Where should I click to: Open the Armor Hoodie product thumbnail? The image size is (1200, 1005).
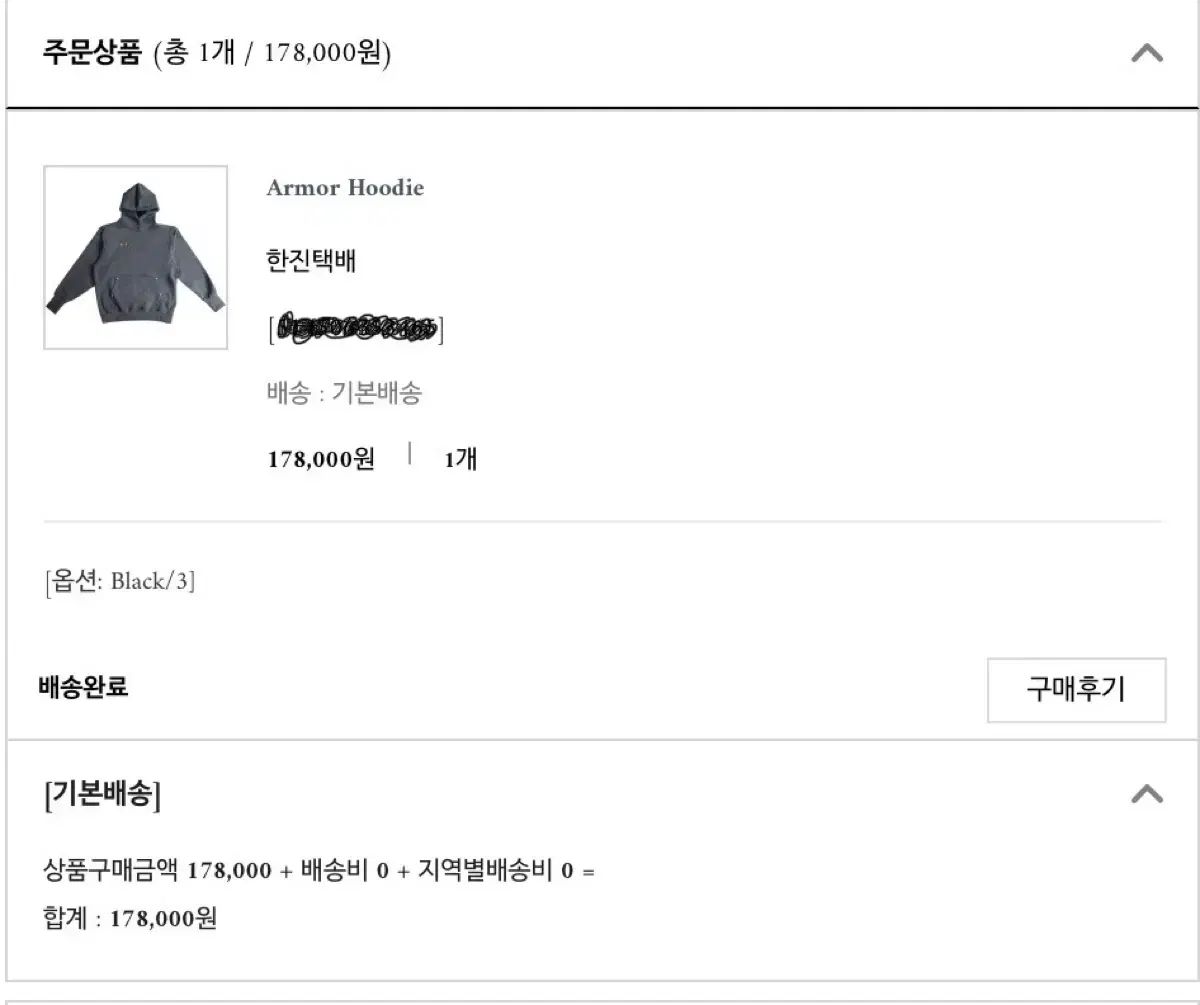point(135,257)
